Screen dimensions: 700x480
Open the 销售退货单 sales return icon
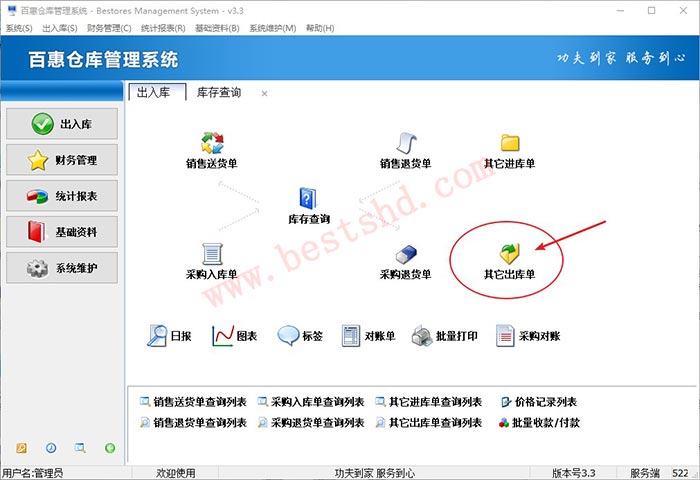(406, 143)
